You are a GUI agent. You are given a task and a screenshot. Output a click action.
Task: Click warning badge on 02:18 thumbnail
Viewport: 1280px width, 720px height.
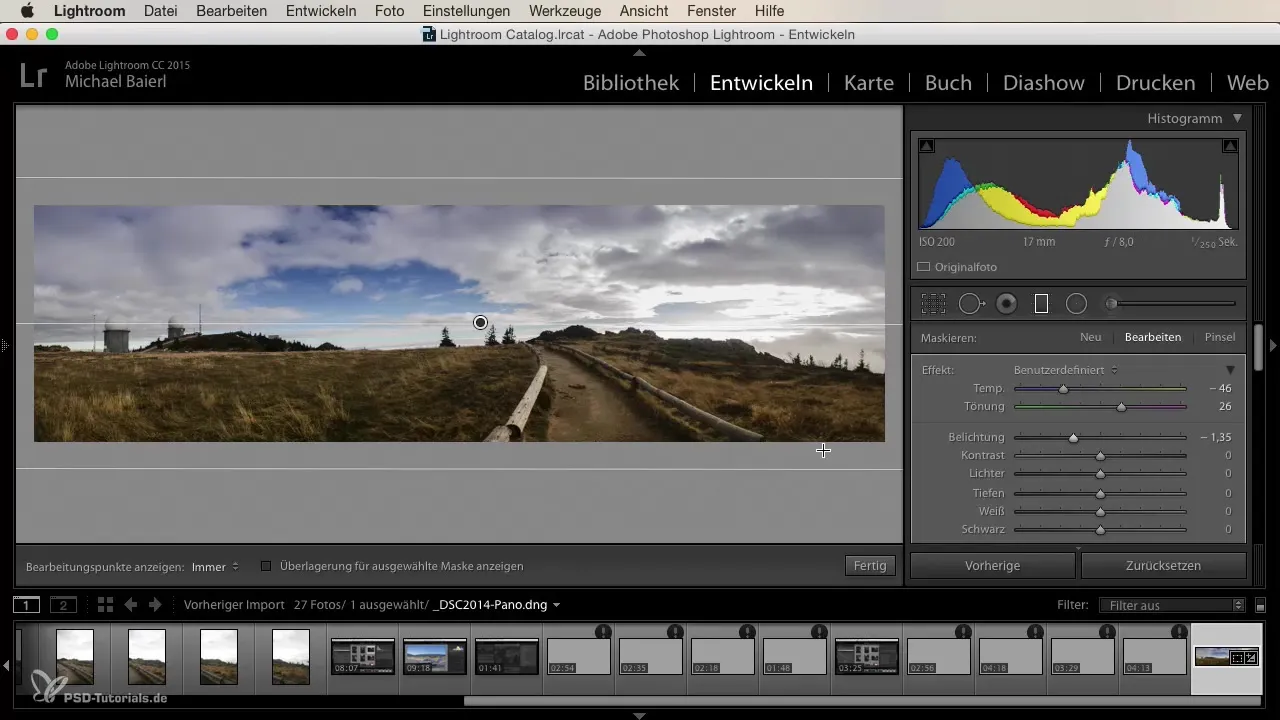tap(747, 632)
